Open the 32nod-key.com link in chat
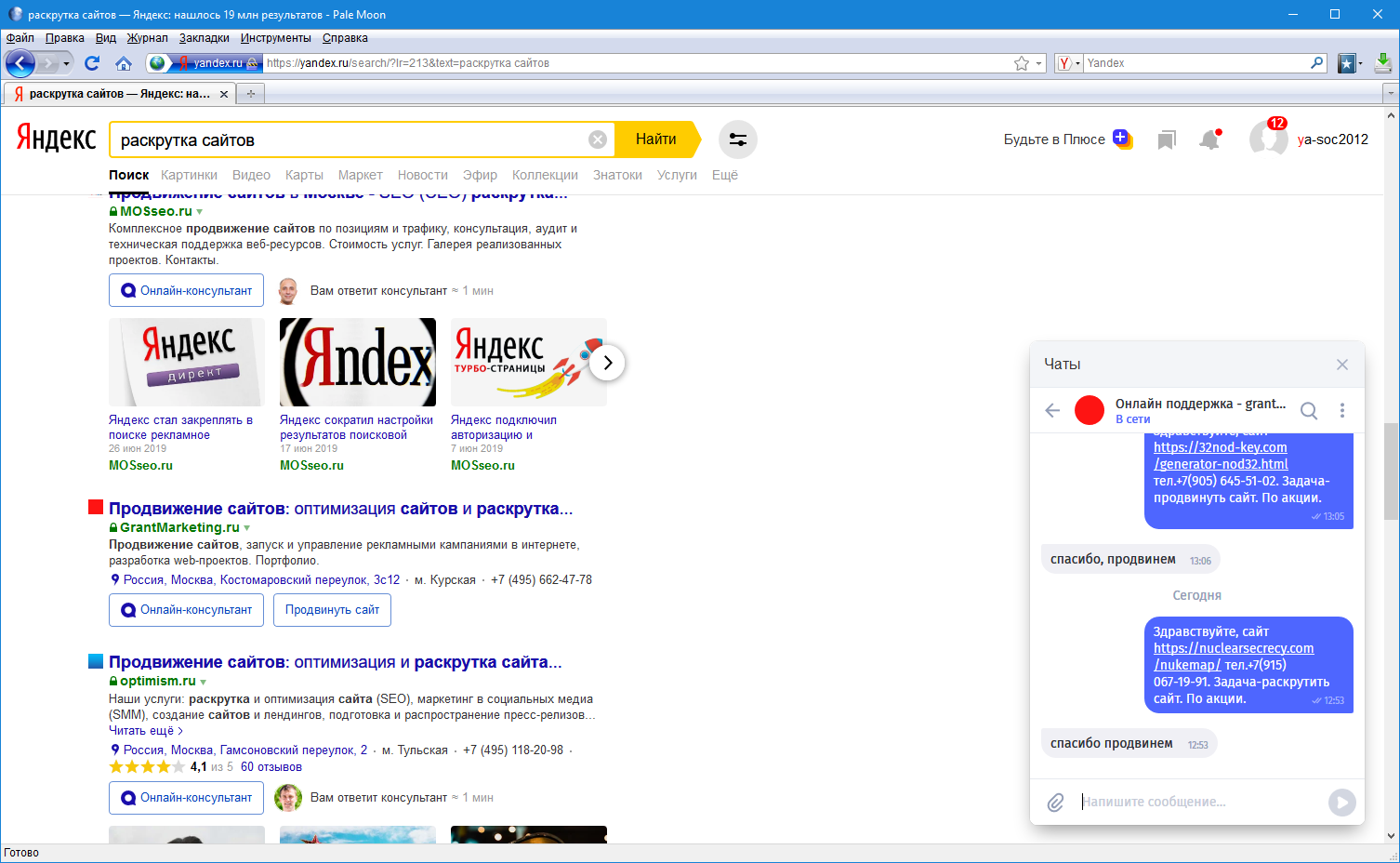This screenshot has width=1400, height=863. (1221, 456)
